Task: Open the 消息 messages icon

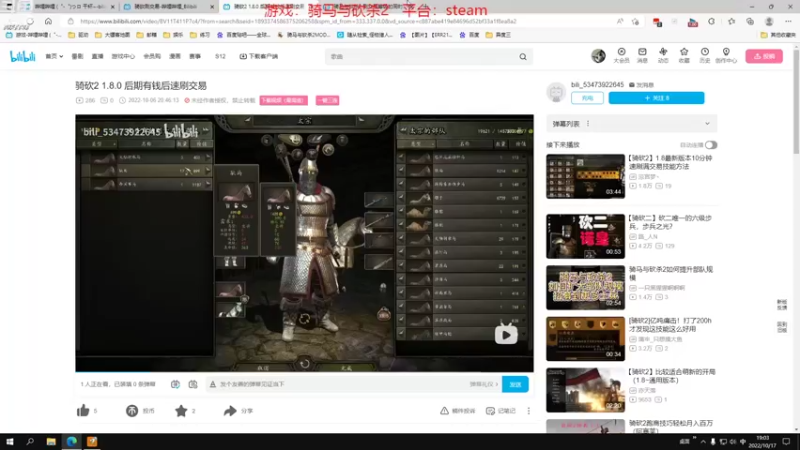Action: 642,55
